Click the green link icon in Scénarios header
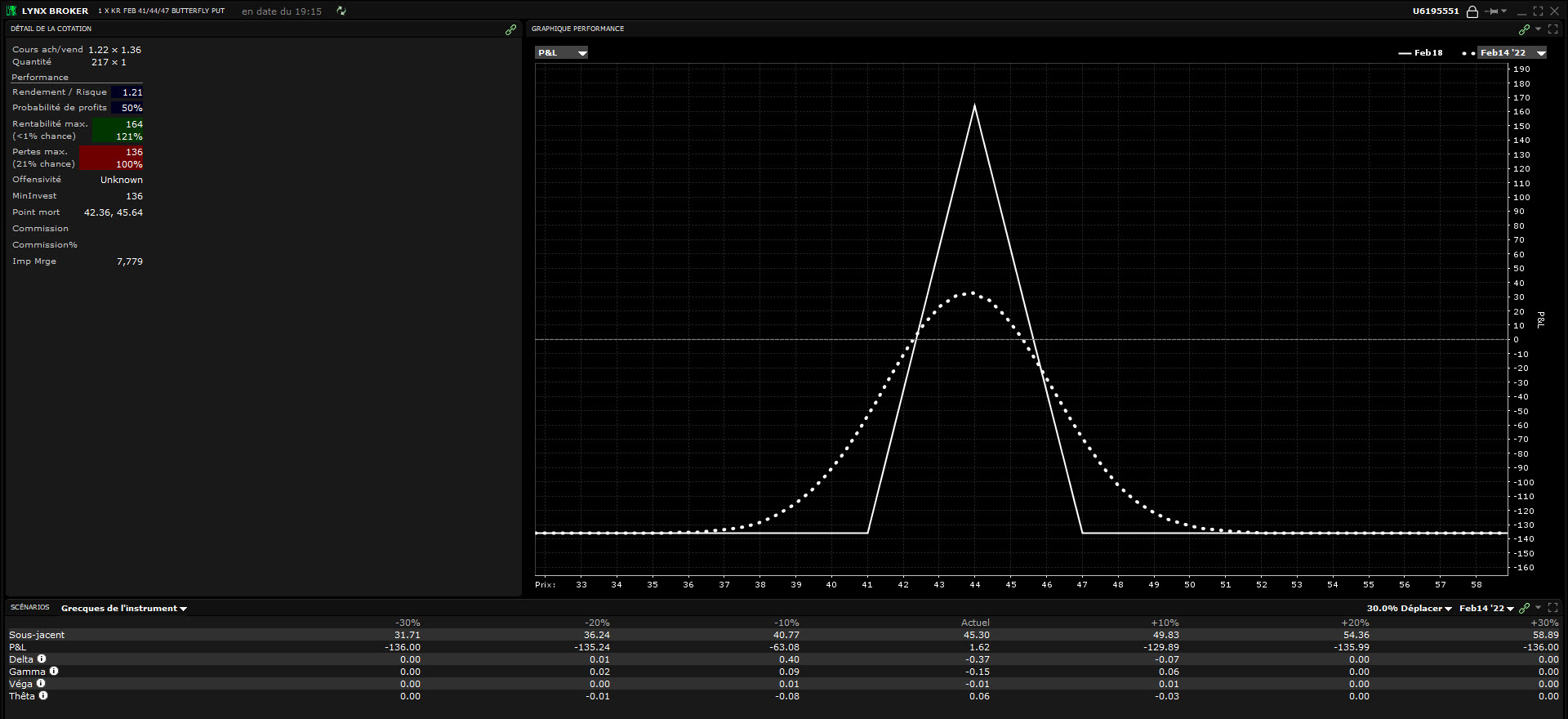Viewport: 1568px width, 719px height. click(x=1524, y=608)
